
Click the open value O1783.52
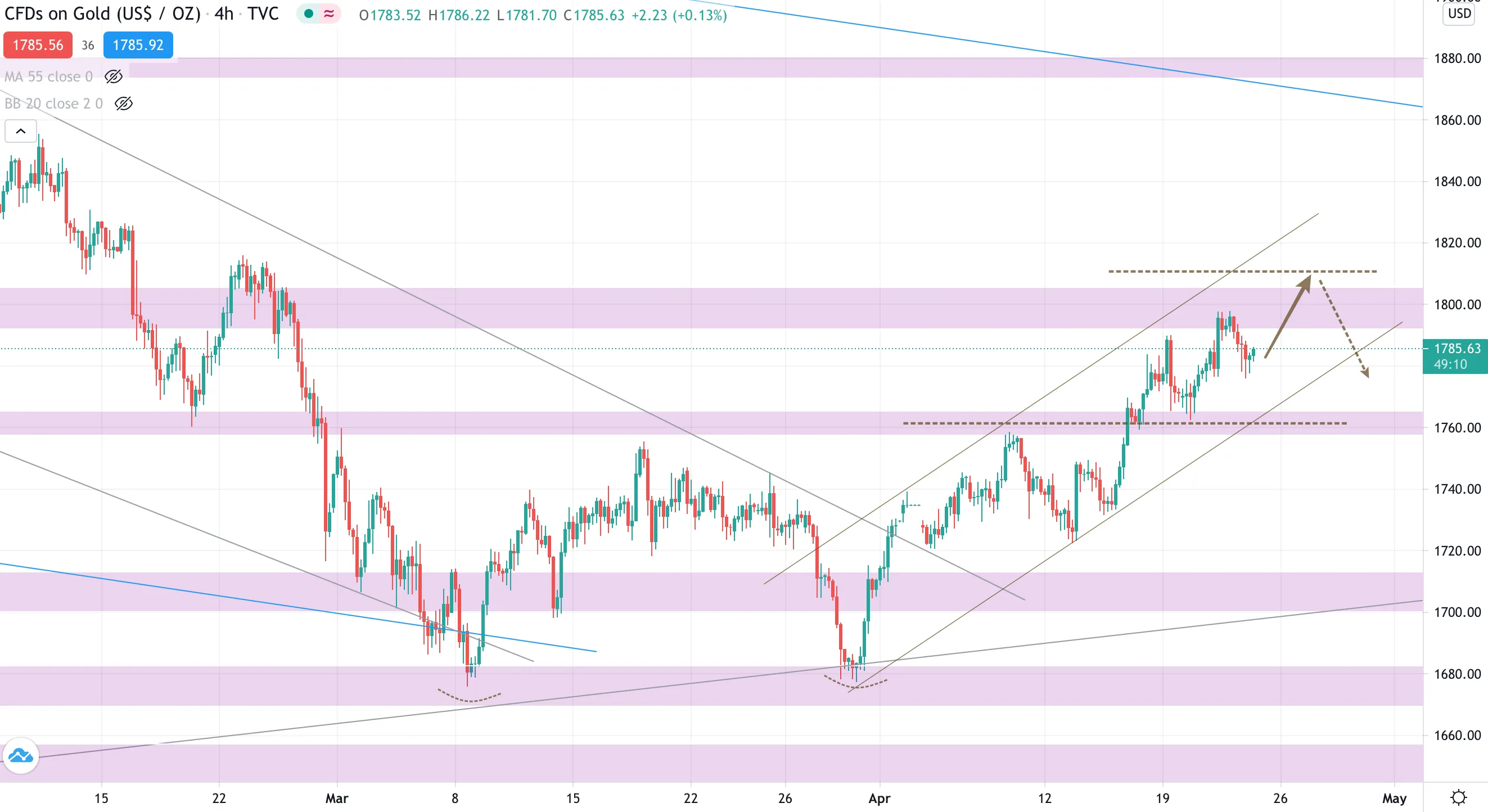point(390,15)
